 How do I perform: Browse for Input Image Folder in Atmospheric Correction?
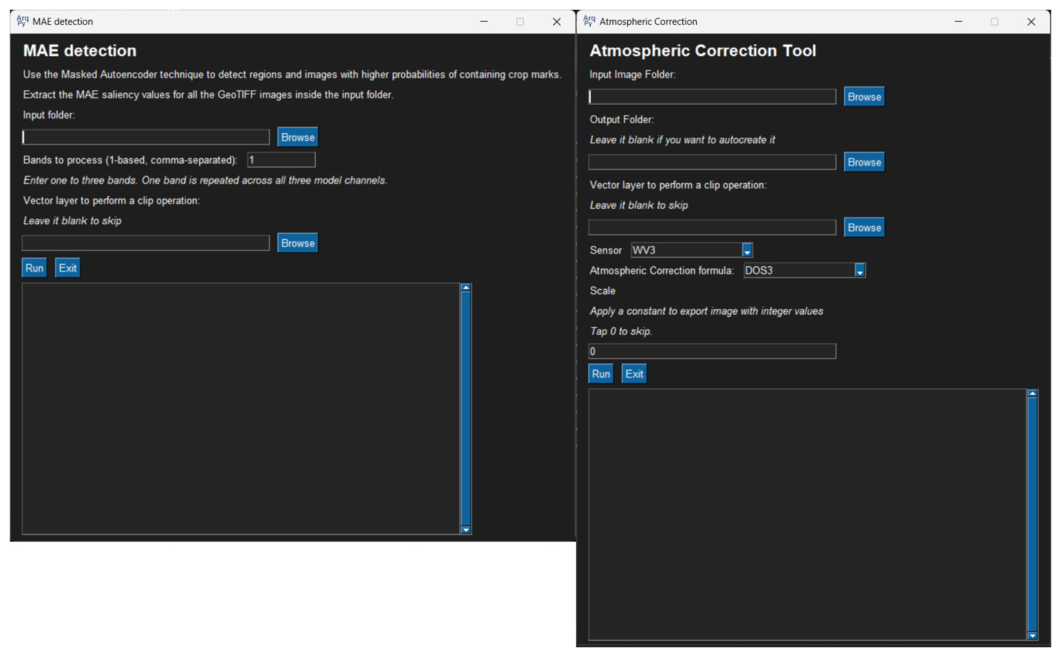click(x=864, y=97)
